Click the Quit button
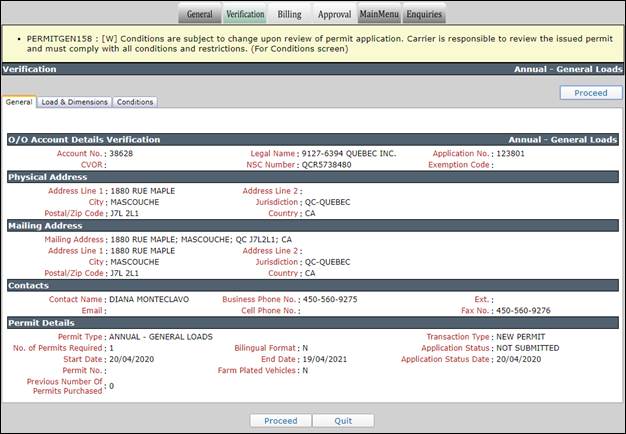This screenshot has height=434, width=626. [x=343, y=420]
